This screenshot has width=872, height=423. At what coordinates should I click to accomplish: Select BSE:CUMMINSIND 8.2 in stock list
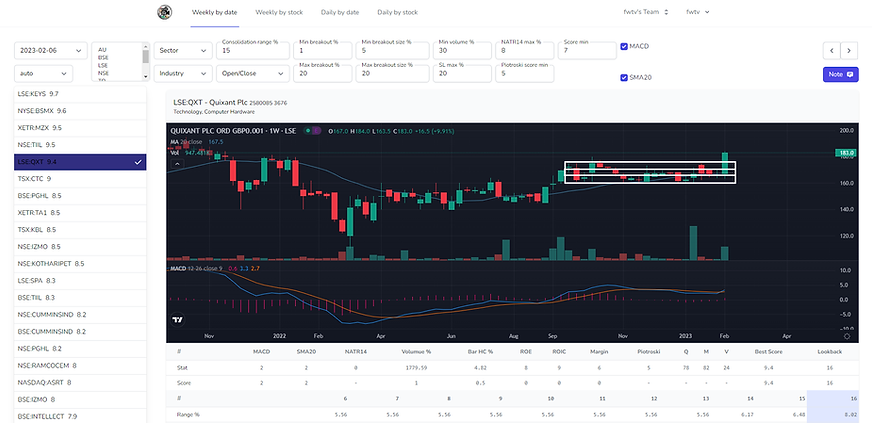80,331
